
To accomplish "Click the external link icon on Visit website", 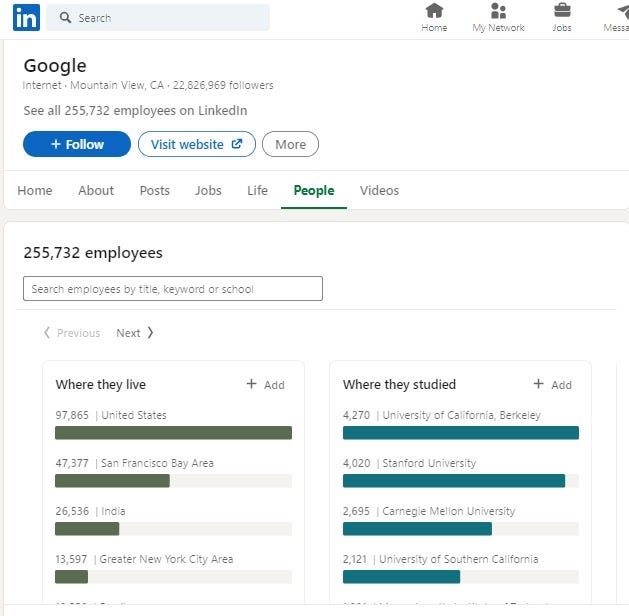I will tap(237, 144).
